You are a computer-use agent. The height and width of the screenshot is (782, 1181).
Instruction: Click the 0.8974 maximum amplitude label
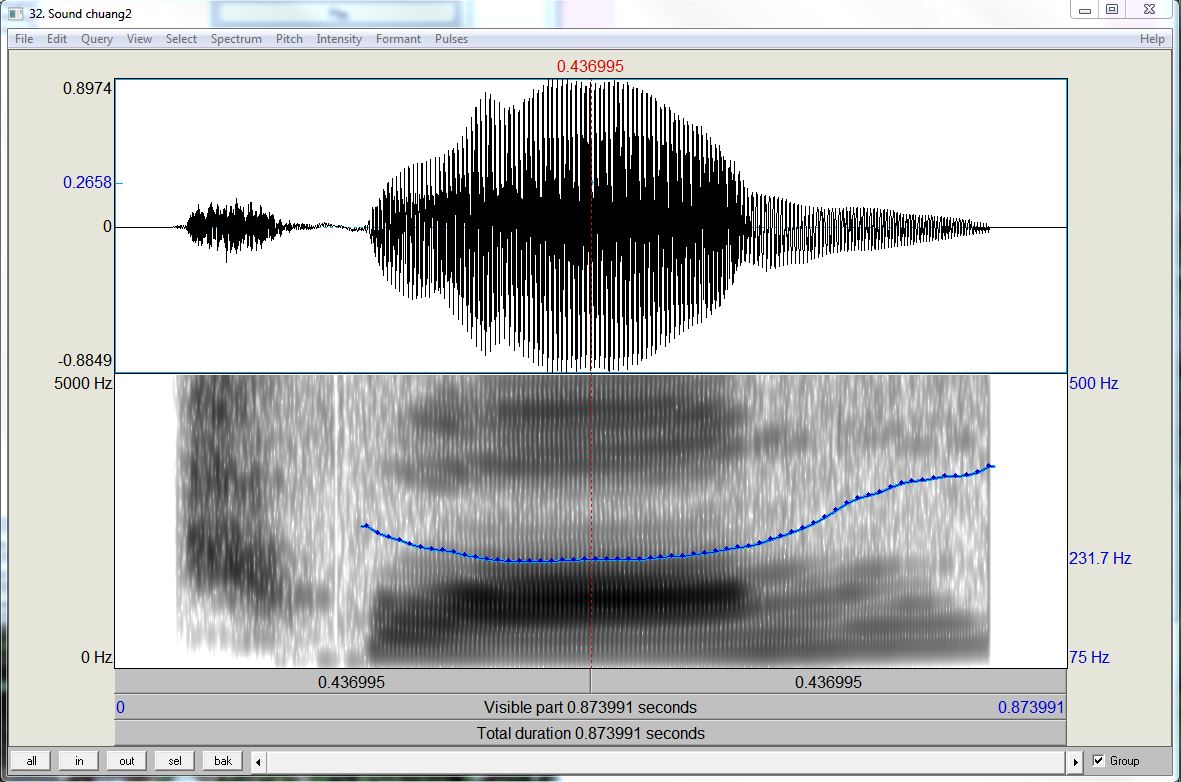87,88
